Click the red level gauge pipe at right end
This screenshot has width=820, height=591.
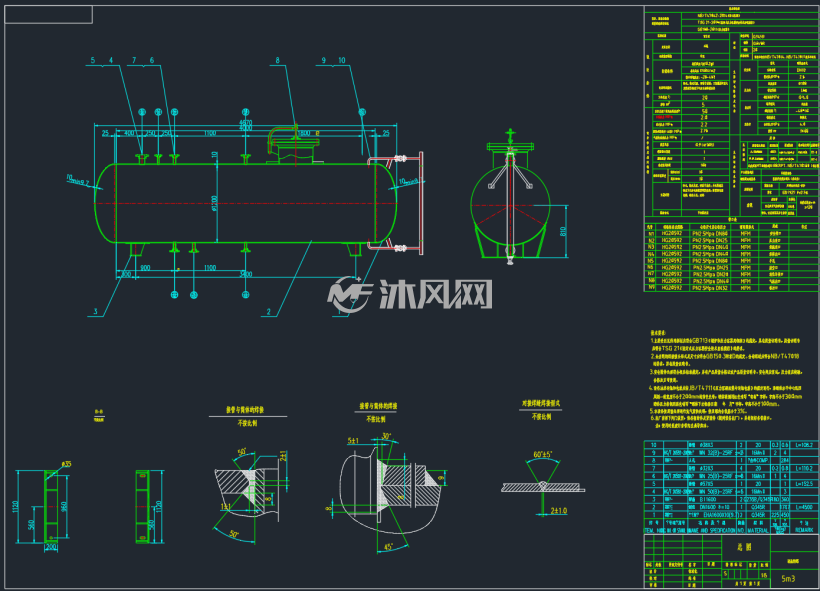[x=396, y=202]
